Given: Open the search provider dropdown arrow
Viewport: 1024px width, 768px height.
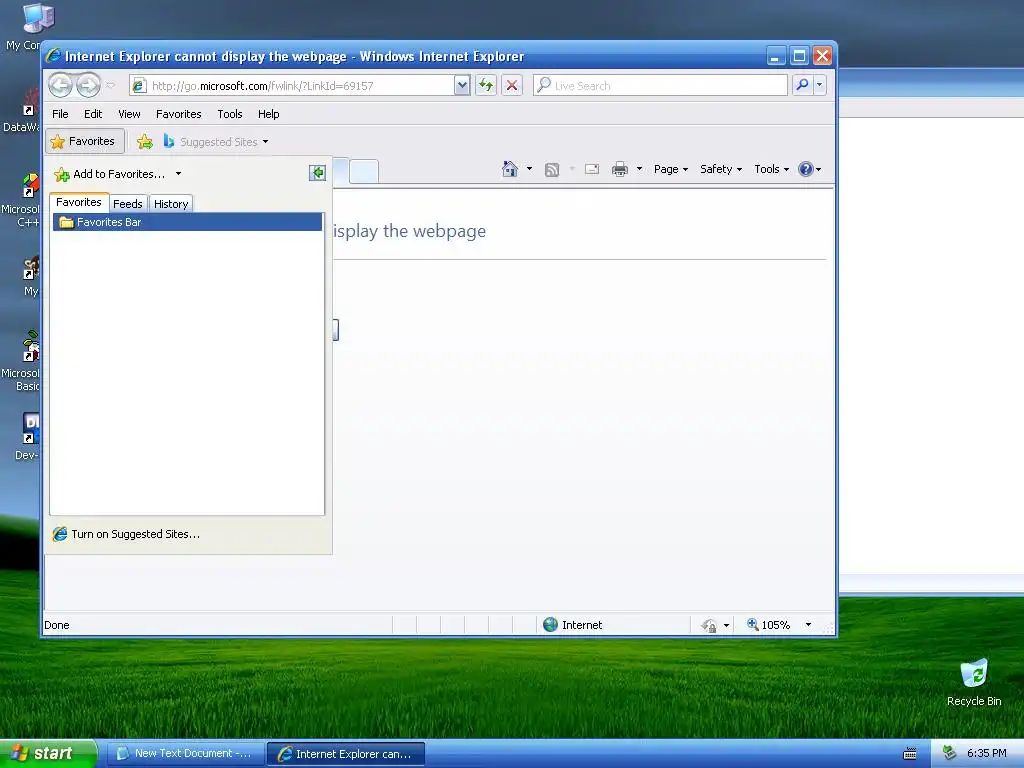Looking at the screenshot, I should tap(820, 86).
